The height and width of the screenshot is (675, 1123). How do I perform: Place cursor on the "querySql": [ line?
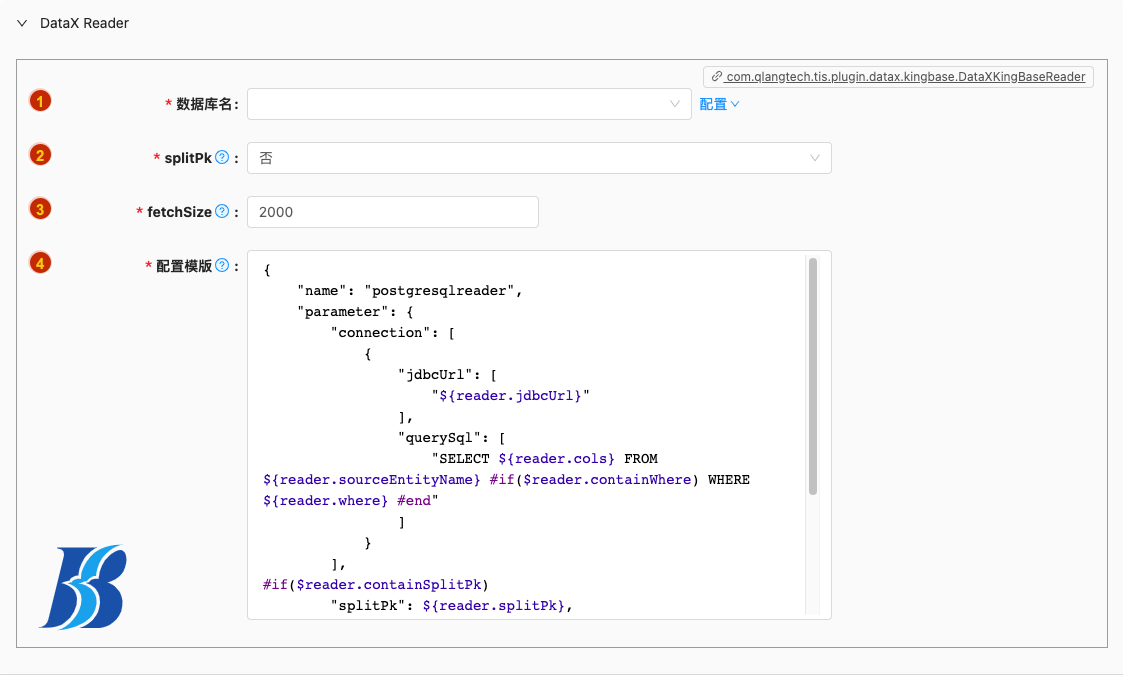click(x=452, y=438)
